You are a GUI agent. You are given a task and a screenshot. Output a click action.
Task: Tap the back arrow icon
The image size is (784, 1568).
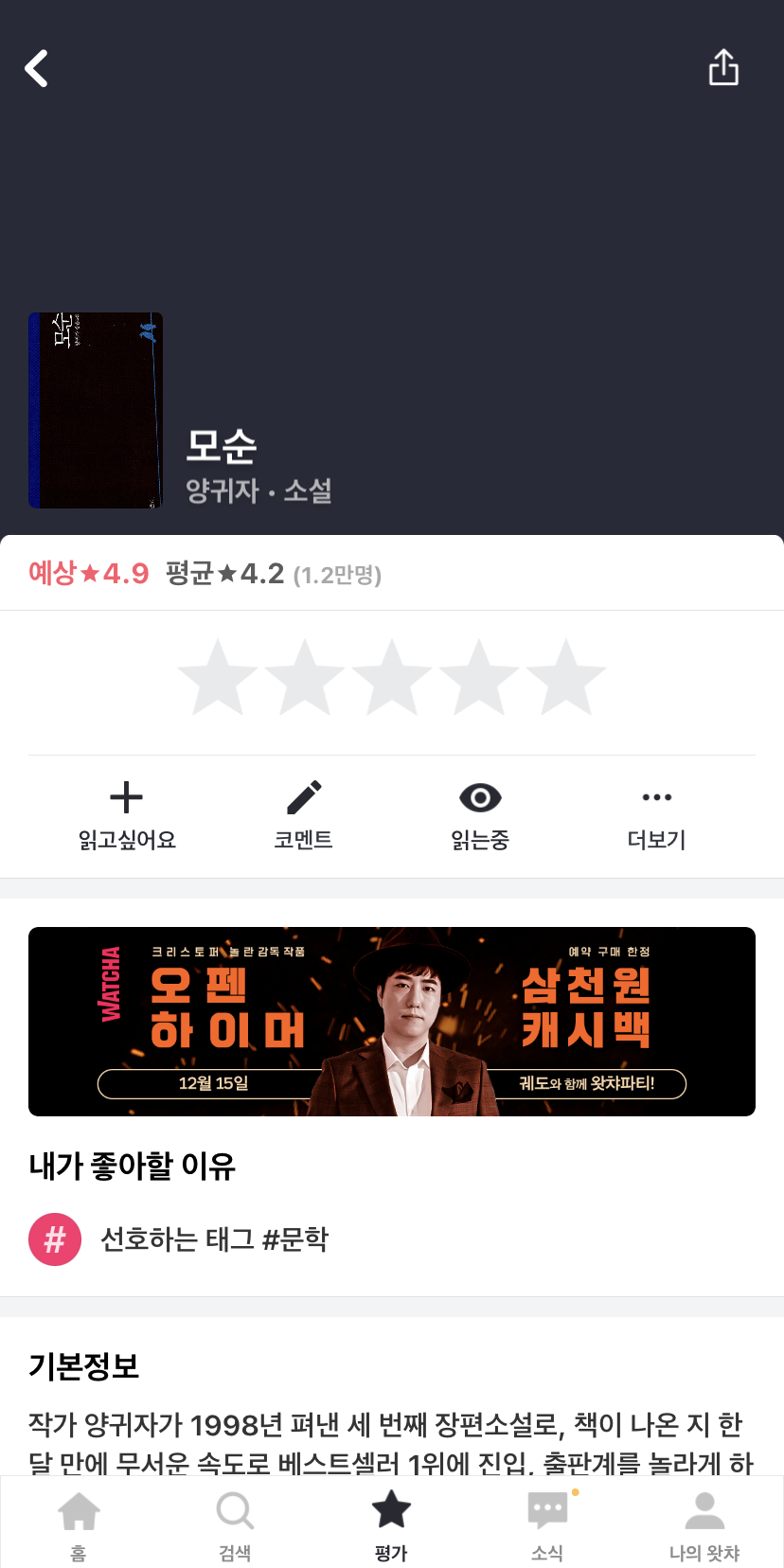(x=36, y=68)
